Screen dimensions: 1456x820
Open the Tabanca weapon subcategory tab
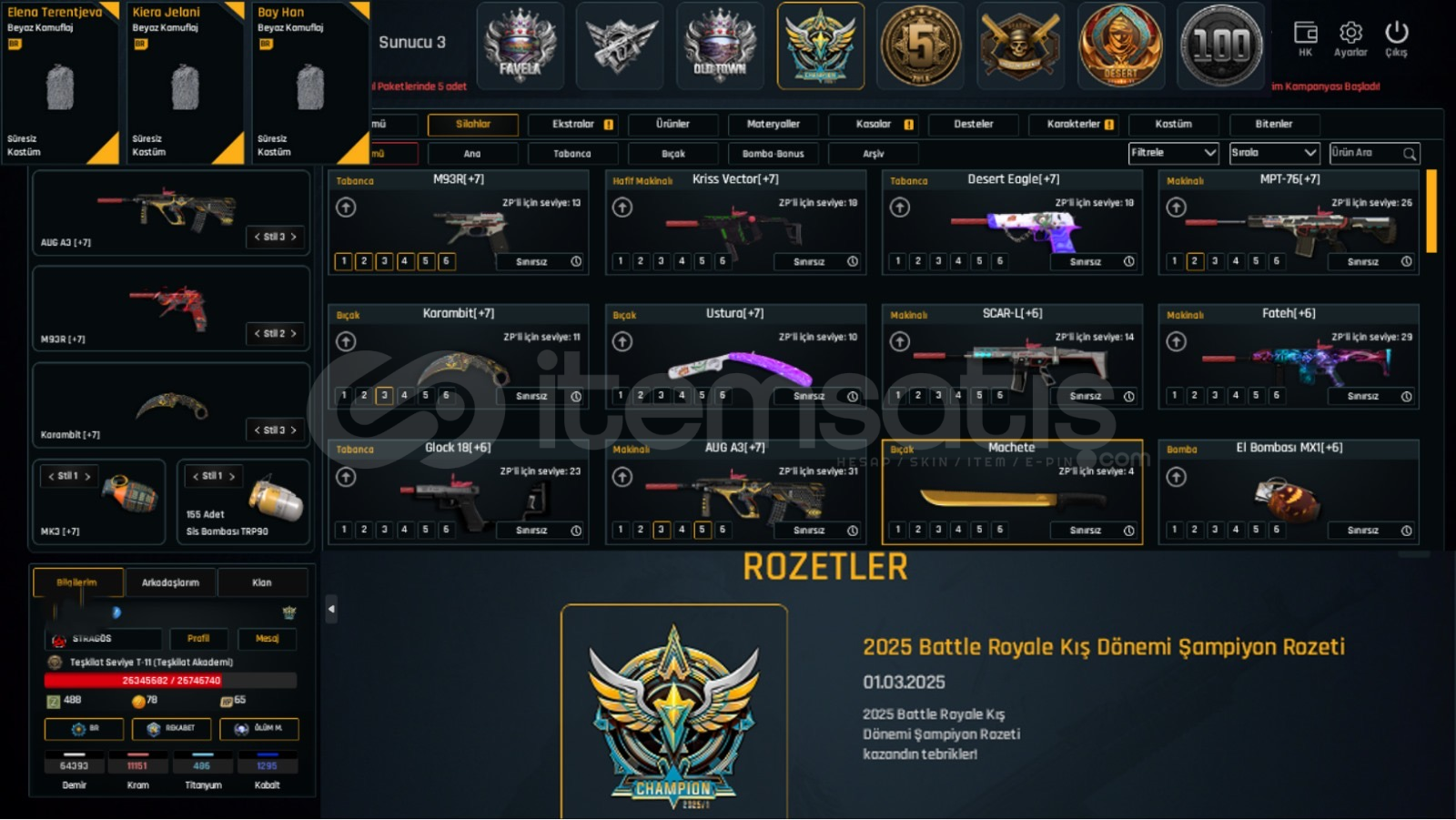[572, 154]
